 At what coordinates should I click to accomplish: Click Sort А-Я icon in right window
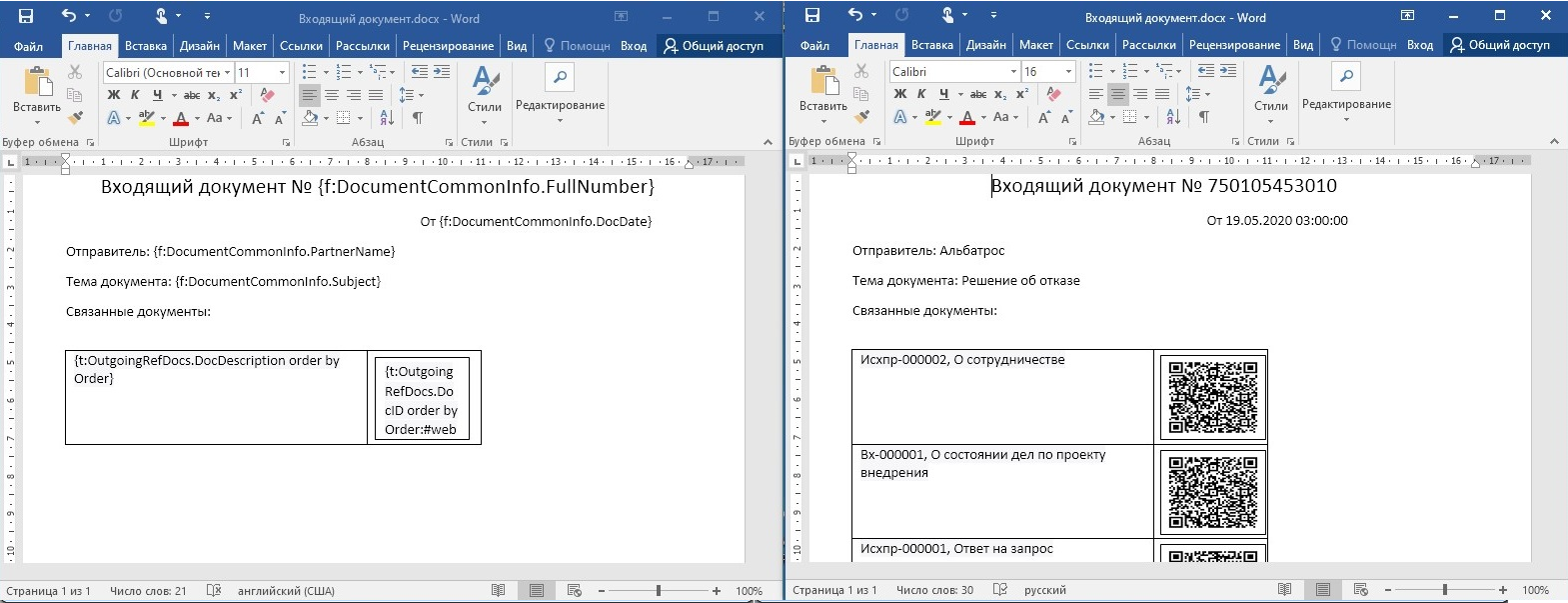(x=1173, y=117)
